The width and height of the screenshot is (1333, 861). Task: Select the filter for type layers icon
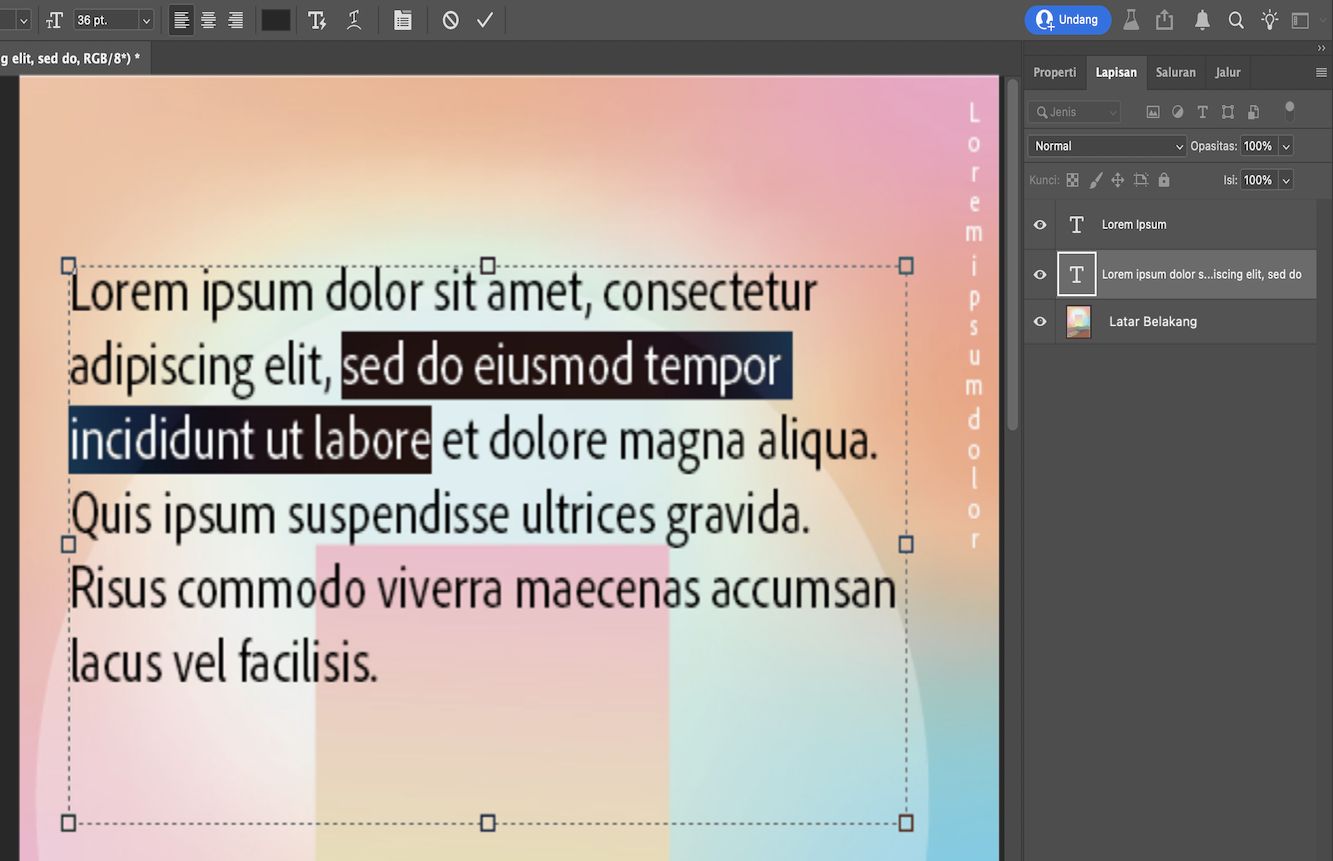(1202, 112)
